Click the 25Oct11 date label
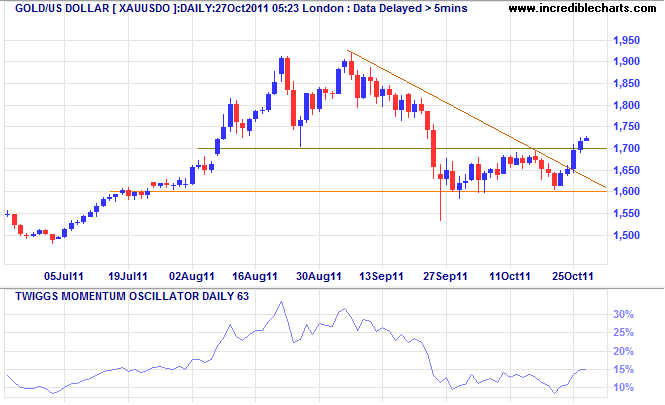Viewport: 665px width, 405px height. (x=573, y=277)
